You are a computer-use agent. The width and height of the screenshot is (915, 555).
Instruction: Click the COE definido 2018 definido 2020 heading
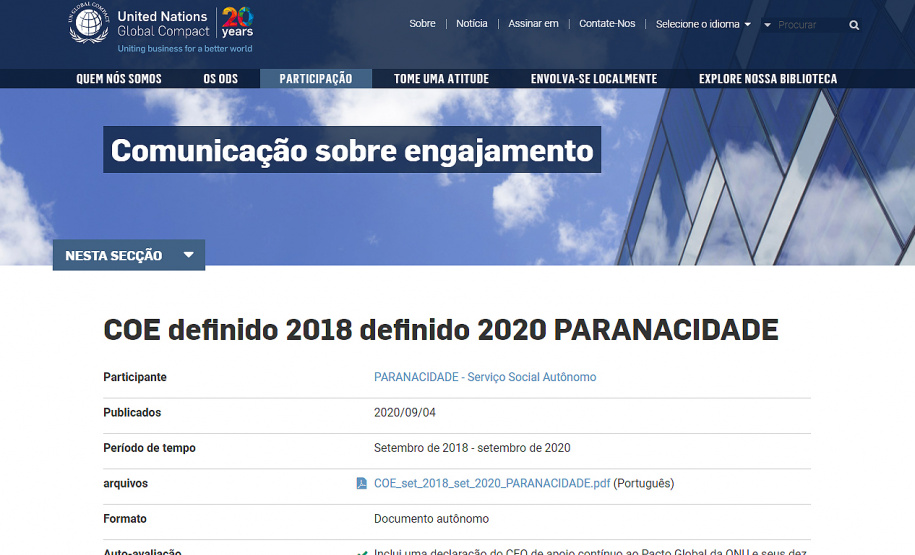[441, 330]
